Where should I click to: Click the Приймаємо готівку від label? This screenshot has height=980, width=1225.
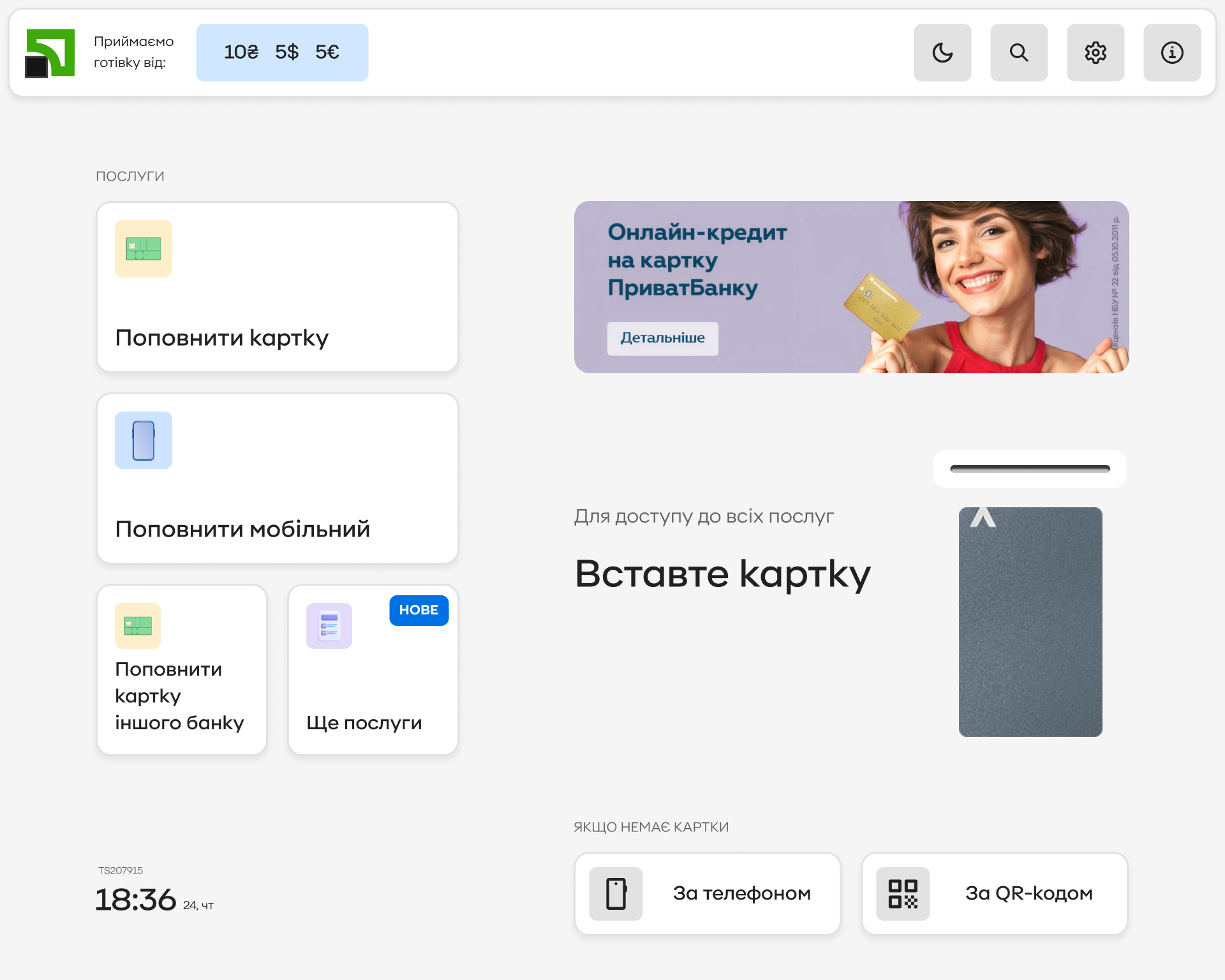[x=133, y=52]
